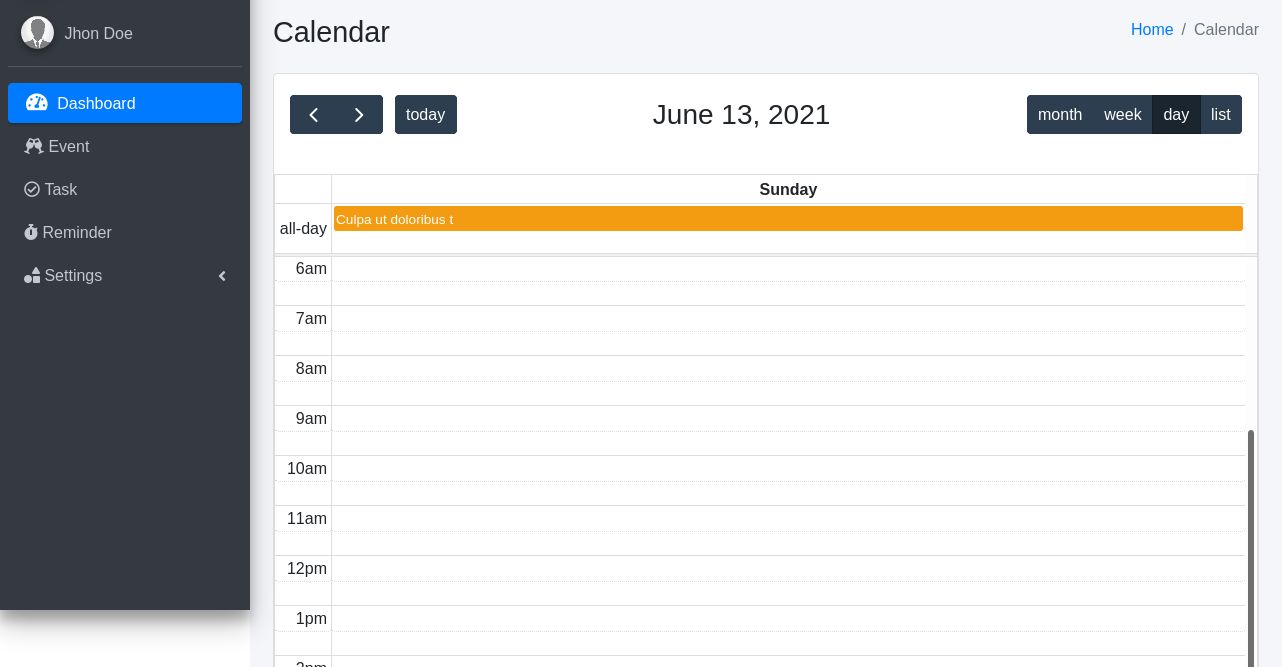Jump to today's date
Image resolution: width=1282 pixels, height=667 pixels.
[x=425, y=115]
